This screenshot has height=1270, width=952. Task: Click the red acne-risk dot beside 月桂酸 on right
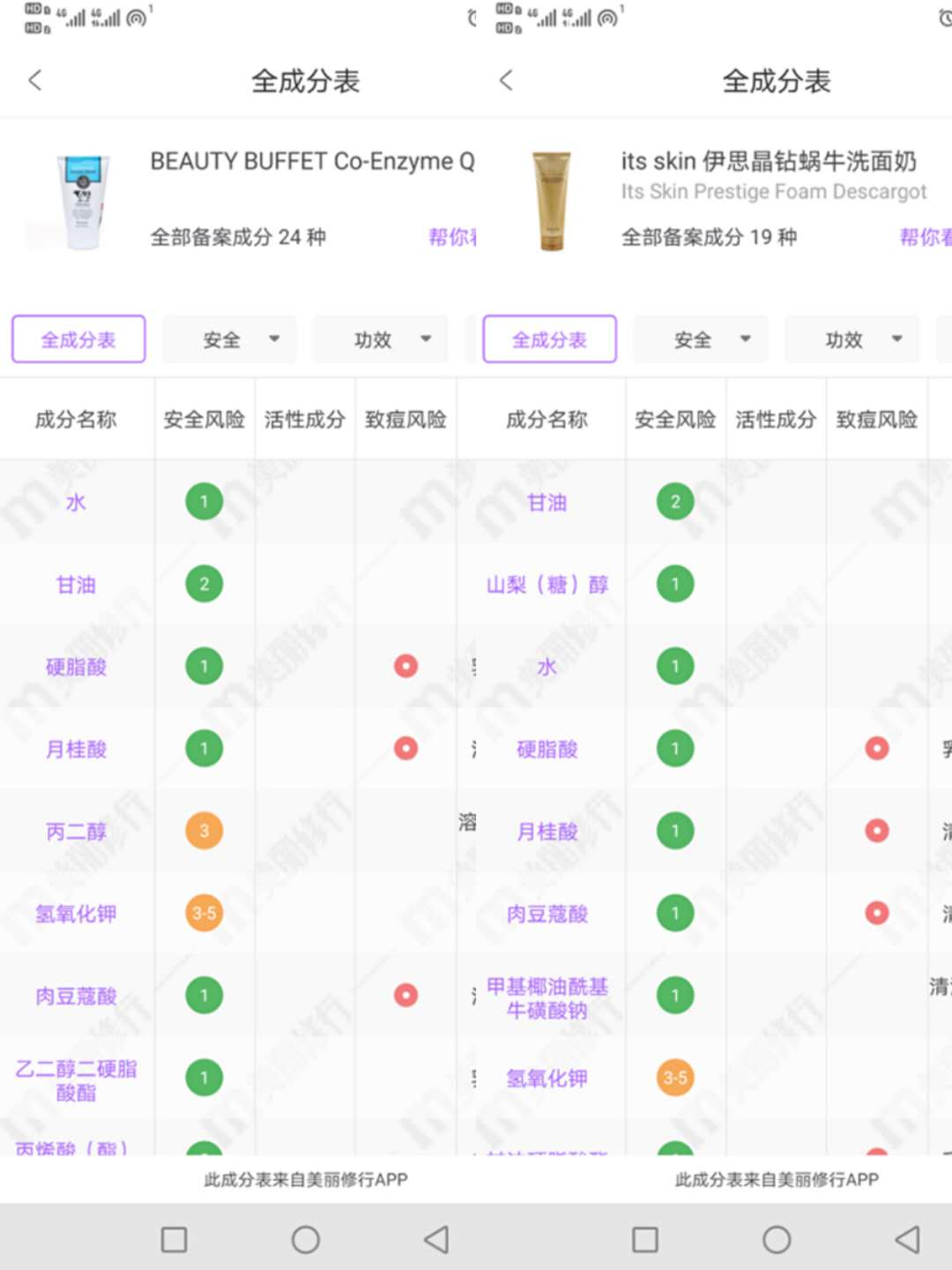click(876, 830)
